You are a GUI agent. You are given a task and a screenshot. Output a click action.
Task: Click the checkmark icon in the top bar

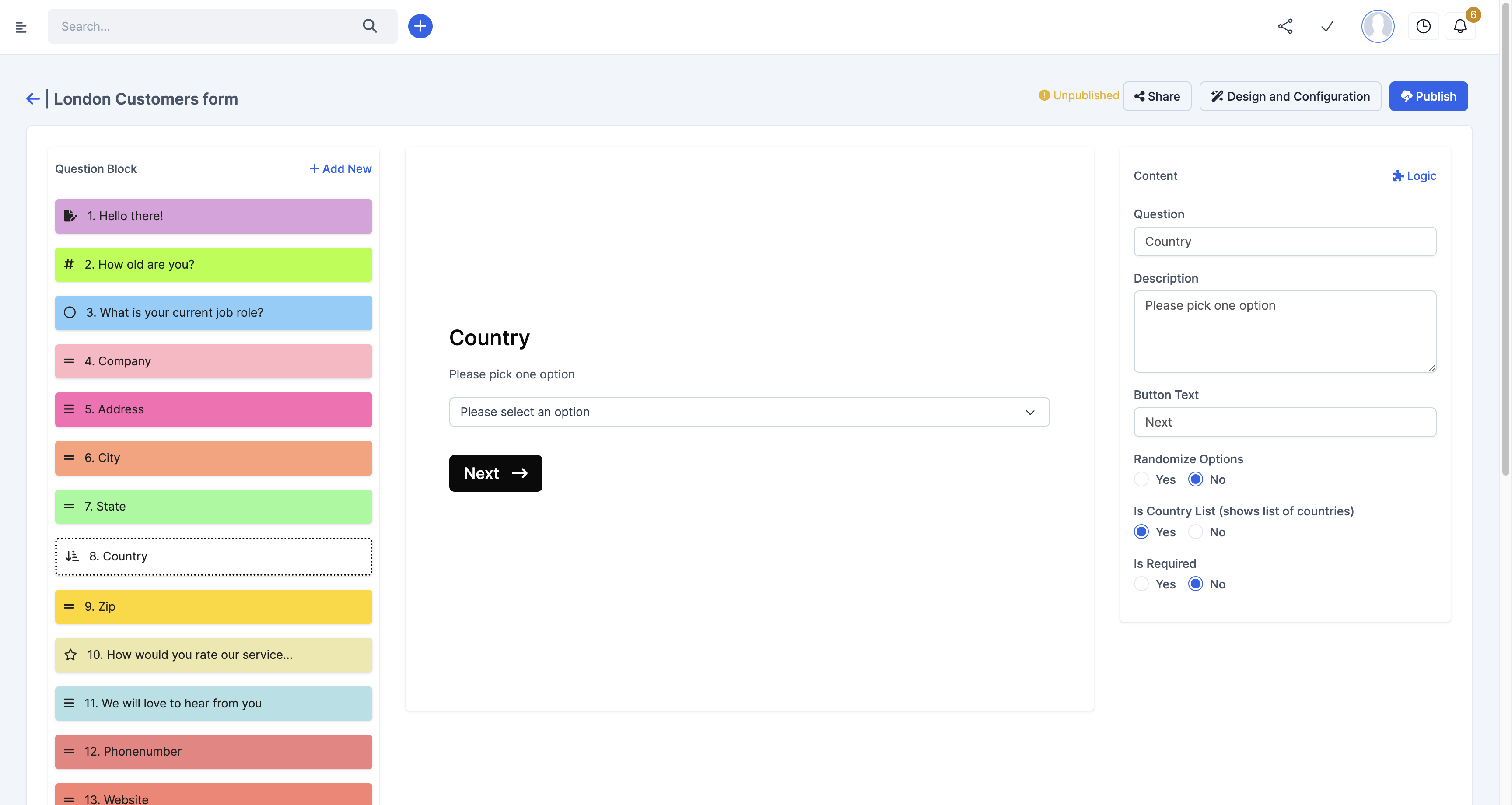coord(1327,26)
